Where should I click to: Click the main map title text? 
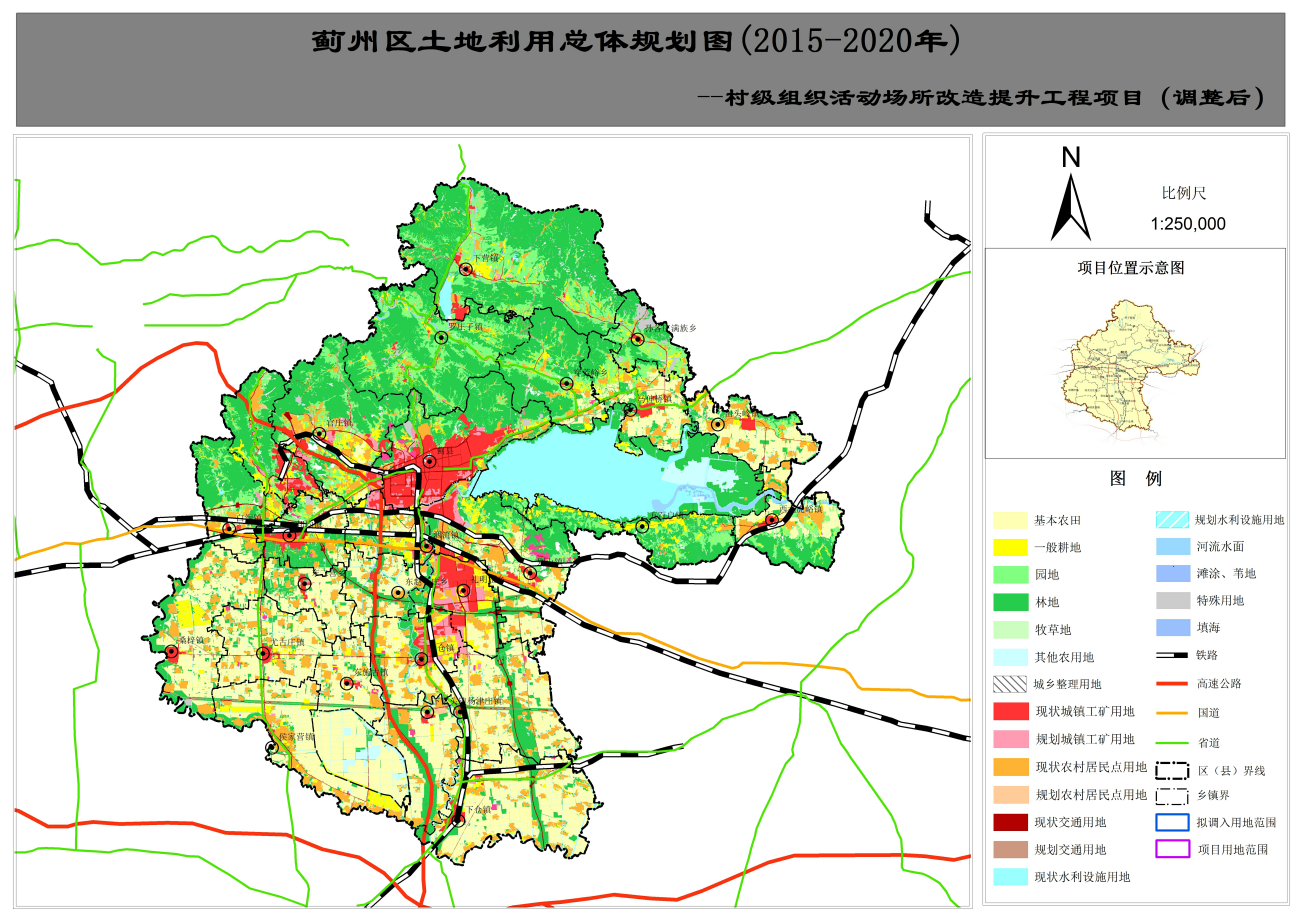tap(637, 42)
